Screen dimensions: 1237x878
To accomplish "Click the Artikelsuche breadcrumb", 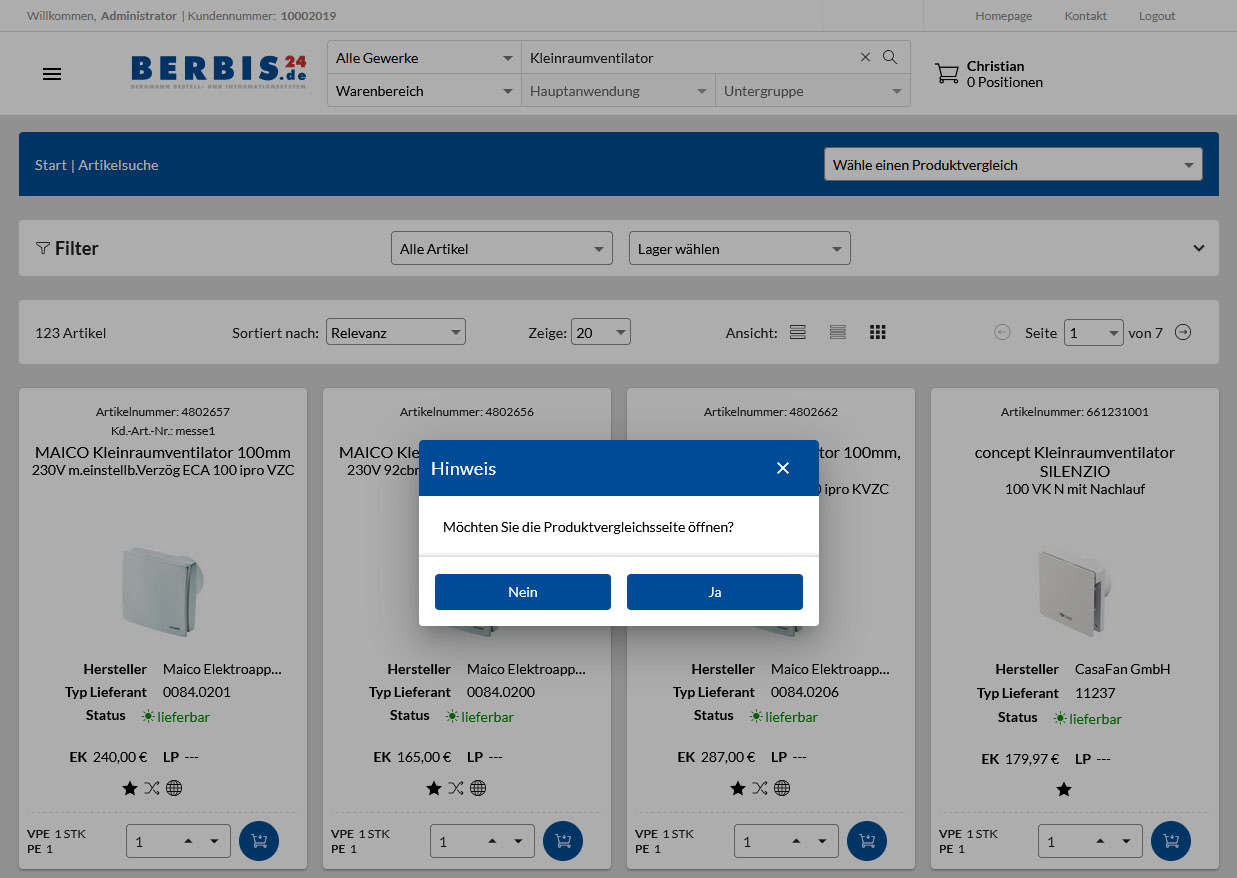I will (118, 165).
